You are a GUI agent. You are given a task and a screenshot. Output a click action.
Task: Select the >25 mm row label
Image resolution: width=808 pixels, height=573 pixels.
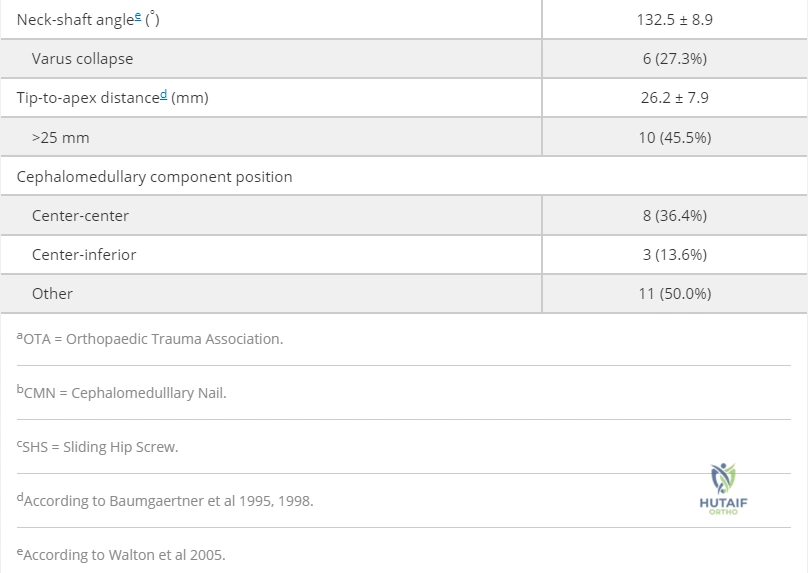coord(60,138)
